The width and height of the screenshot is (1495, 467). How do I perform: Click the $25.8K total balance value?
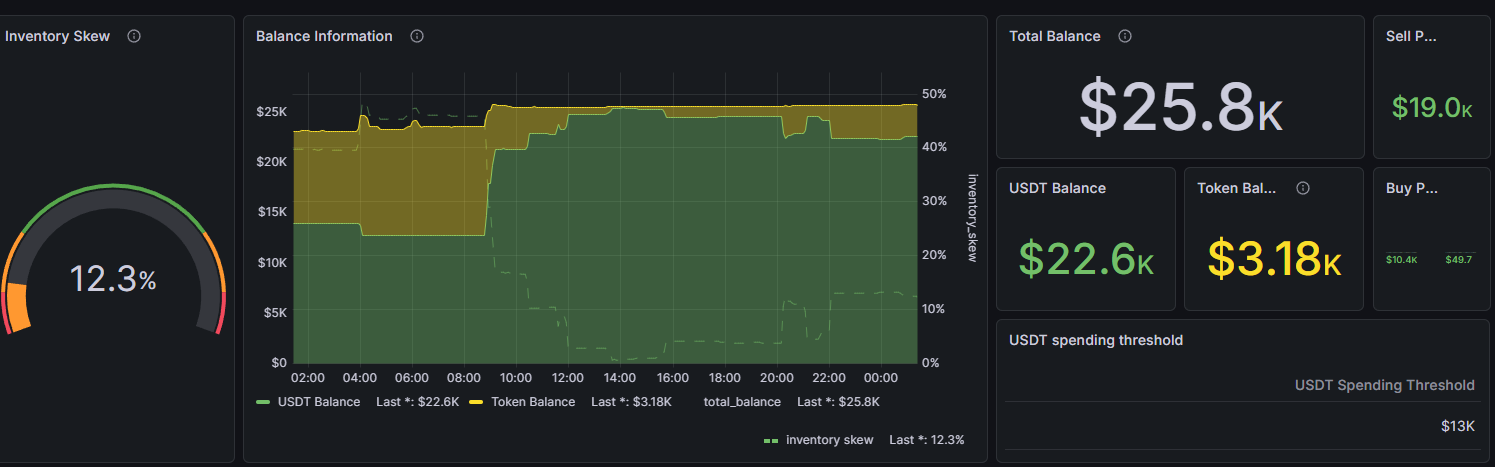pos(1180,107)
